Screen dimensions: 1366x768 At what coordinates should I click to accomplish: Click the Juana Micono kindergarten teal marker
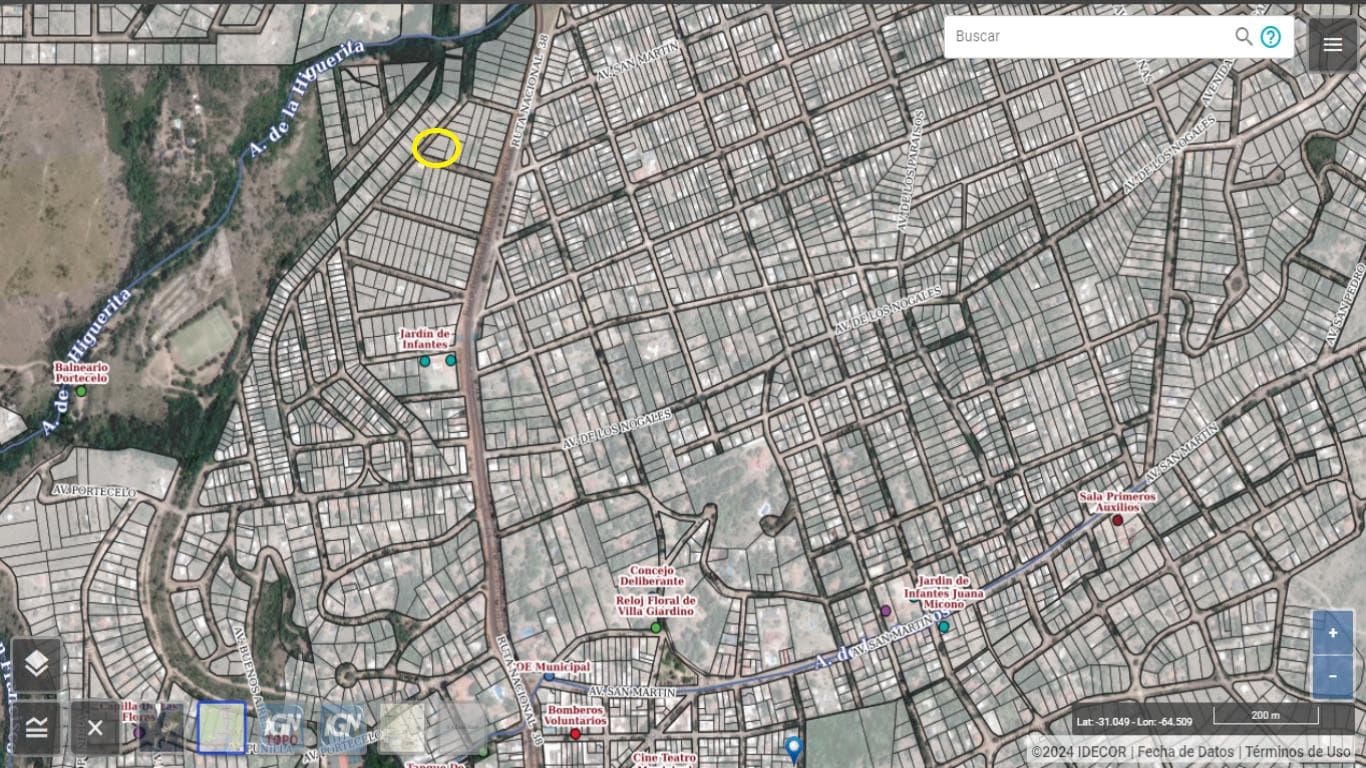[x=944, y=627]
